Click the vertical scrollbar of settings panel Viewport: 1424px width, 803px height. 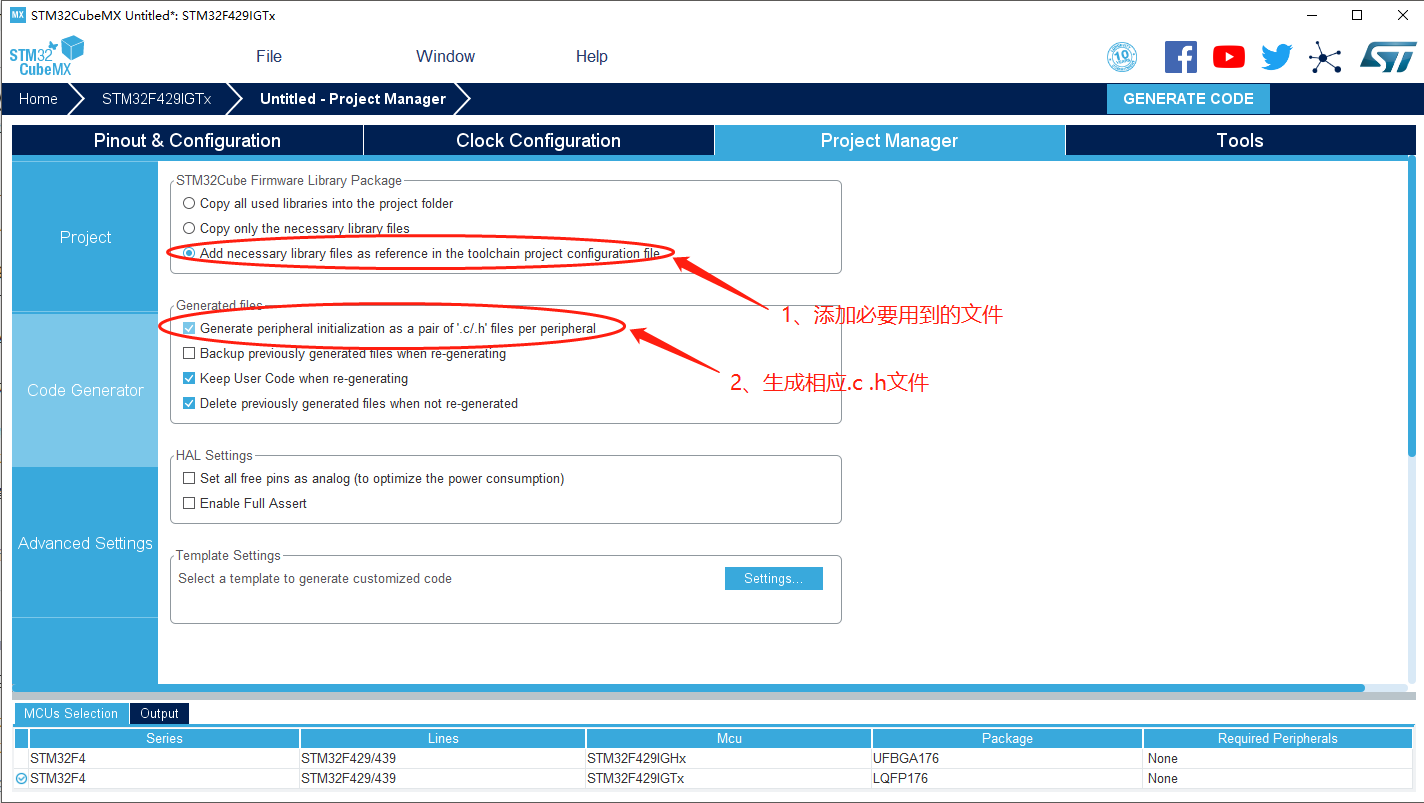(1412, 307)
